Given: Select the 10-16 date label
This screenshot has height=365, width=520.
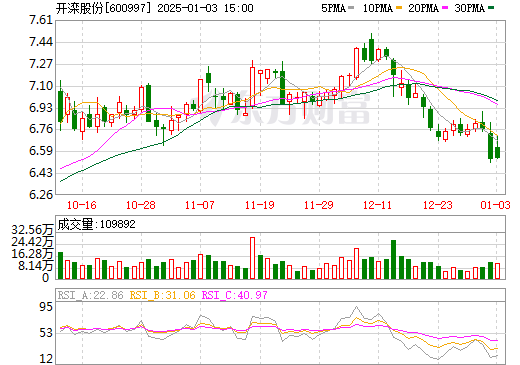Looking at the screenshot, I should pyautogui.click(x=82, y=205).
